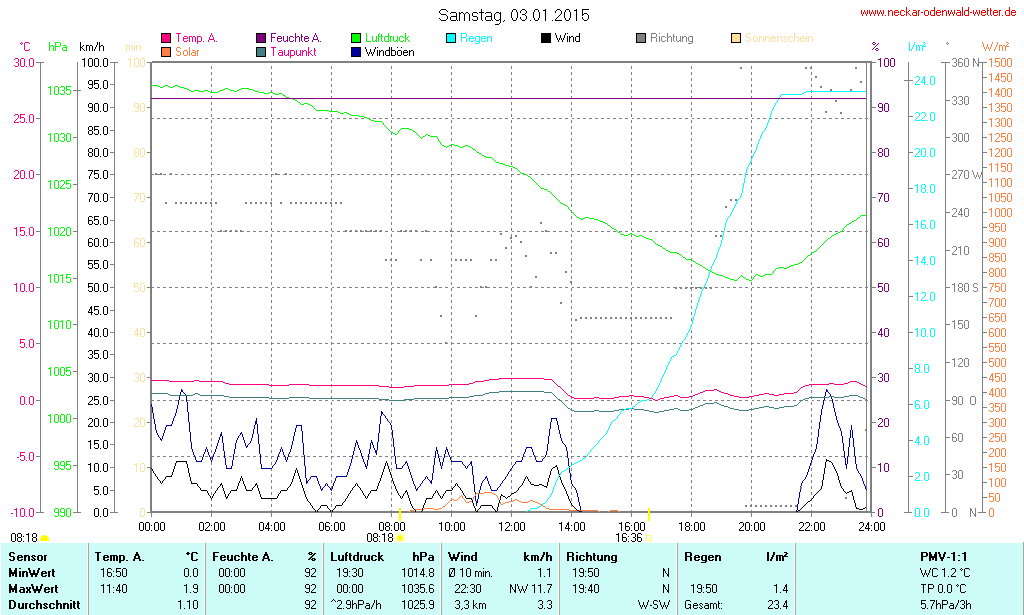This screenshot has height=615, width=1024.
Task: Click the pink Temp. A. legend square
Action: pos(166,38)
